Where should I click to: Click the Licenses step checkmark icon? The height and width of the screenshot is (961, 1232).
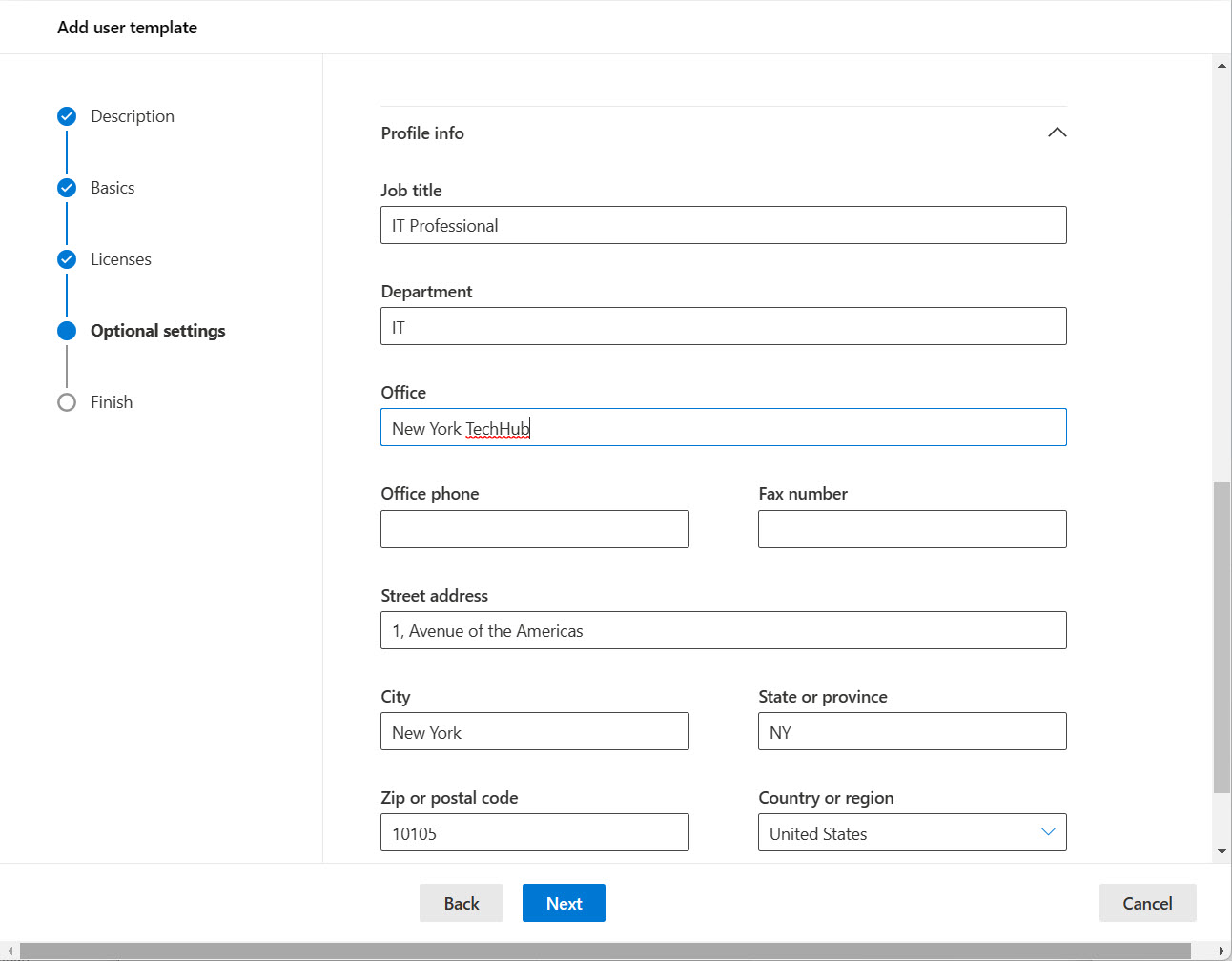coord(66,258)
